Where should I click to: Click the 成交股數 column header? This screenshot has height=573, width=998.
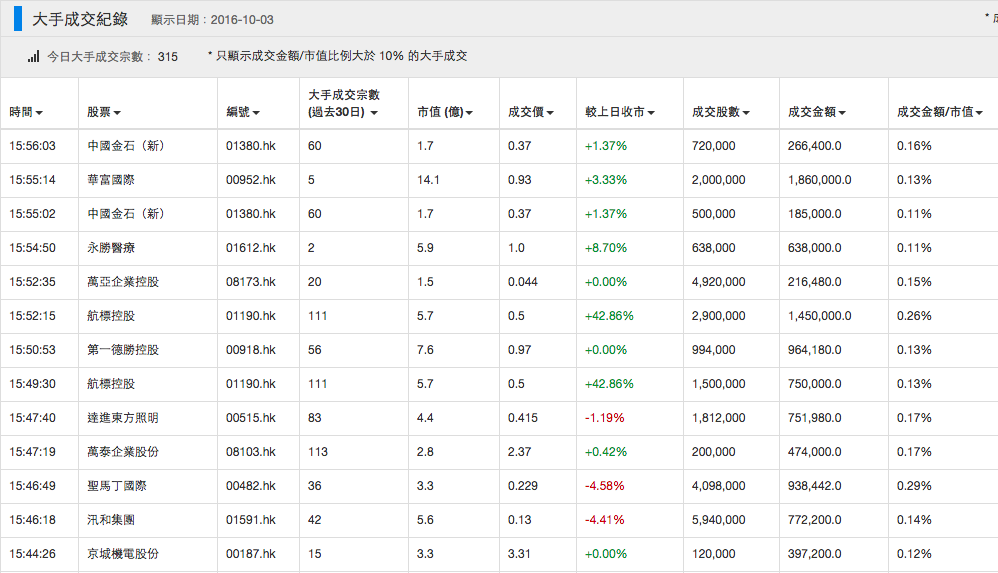[720, 112]
